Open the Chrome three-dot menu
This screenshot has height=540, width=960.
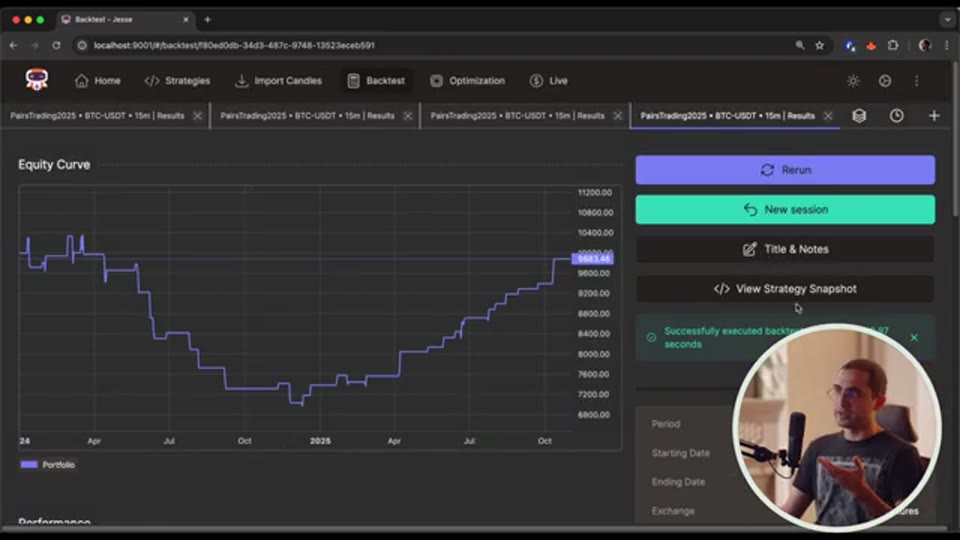coord(947,45)
